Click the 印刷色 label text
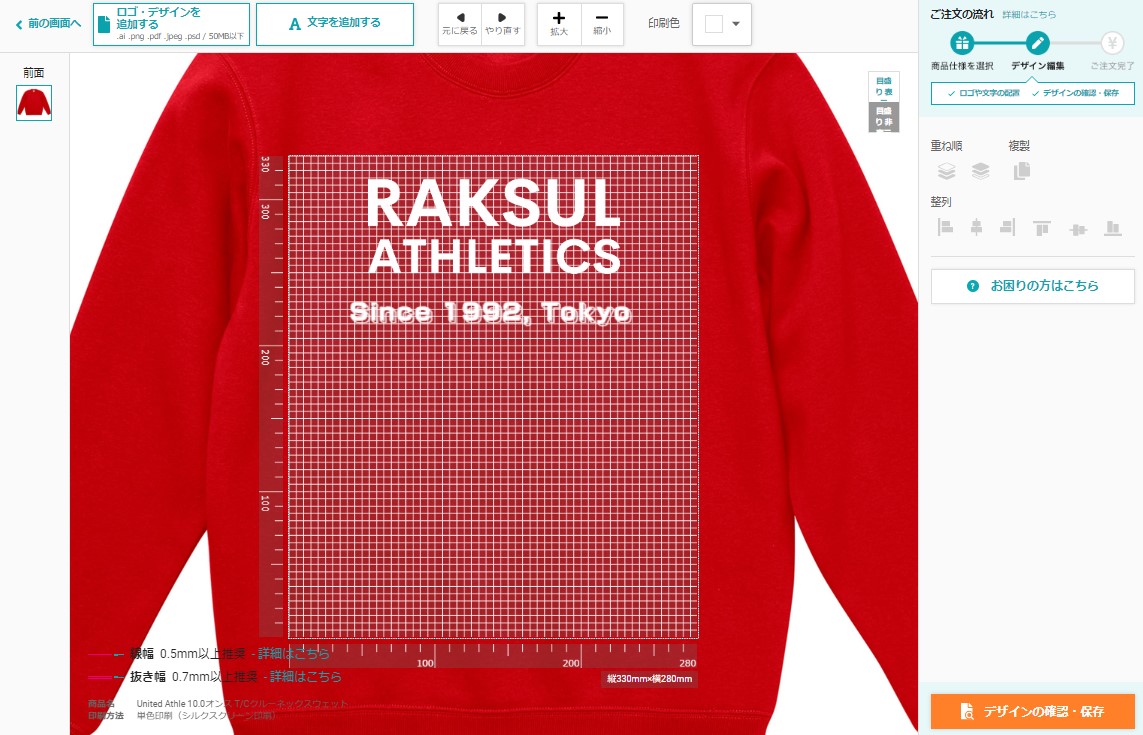 [x=663, y=23]
